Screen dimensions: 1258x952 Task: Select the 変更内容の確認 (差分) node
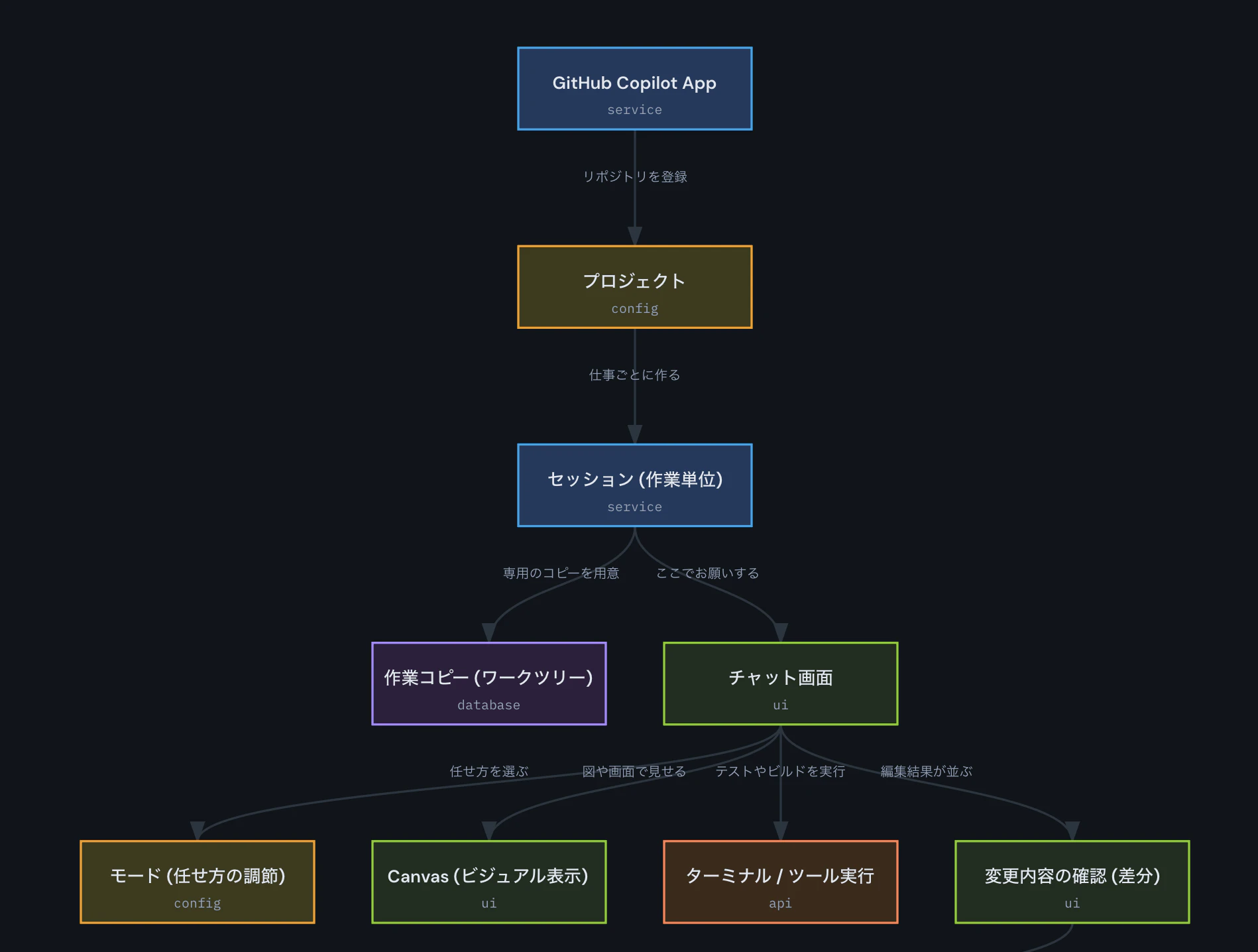1072,882
